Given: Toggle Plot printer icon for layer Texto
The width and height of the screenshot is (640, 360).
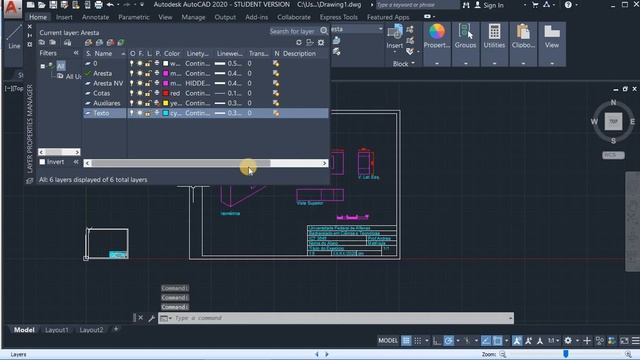Looking at the screenshot, I should tap(157, 113).
